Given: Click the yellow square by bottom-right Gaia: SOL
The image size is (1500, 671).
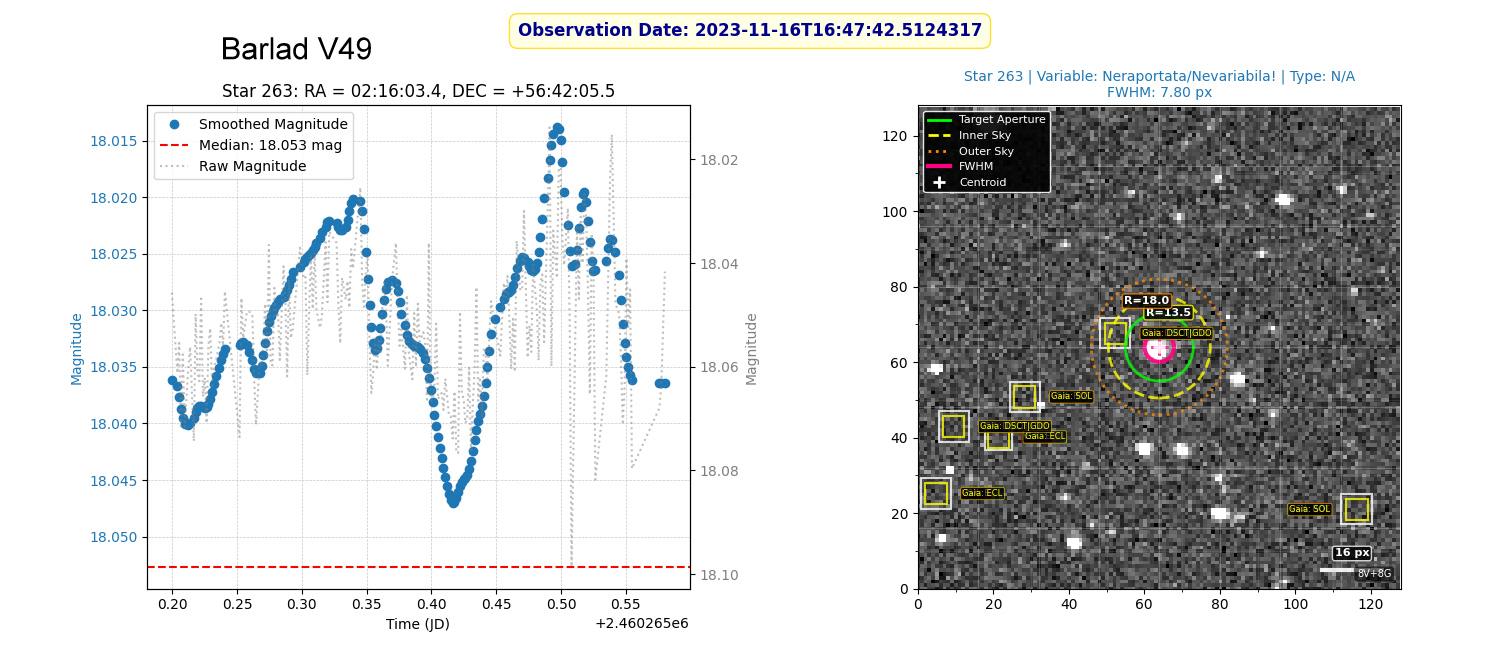Looking at the screenshot, I should [x=1356, y=509].
